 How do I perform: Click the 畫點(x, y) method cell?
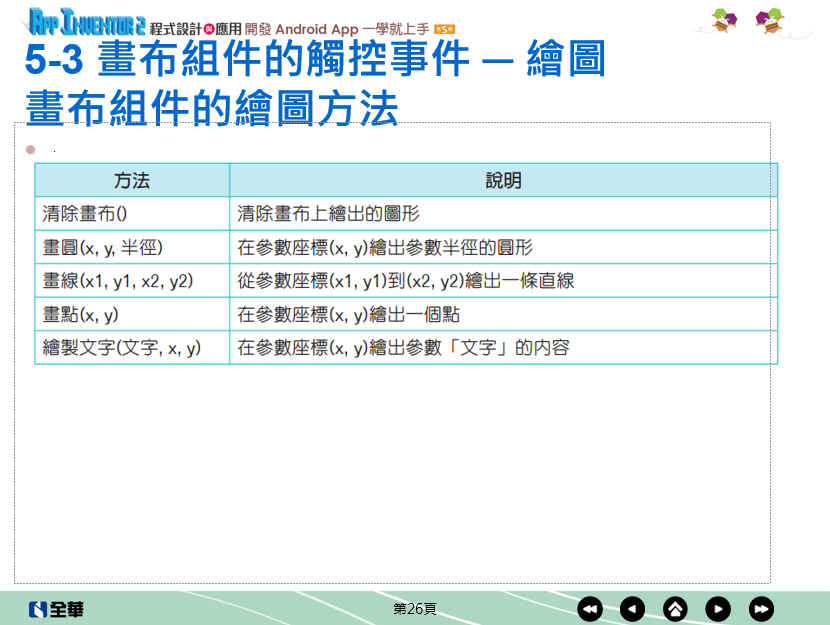[x=81, y=314]
